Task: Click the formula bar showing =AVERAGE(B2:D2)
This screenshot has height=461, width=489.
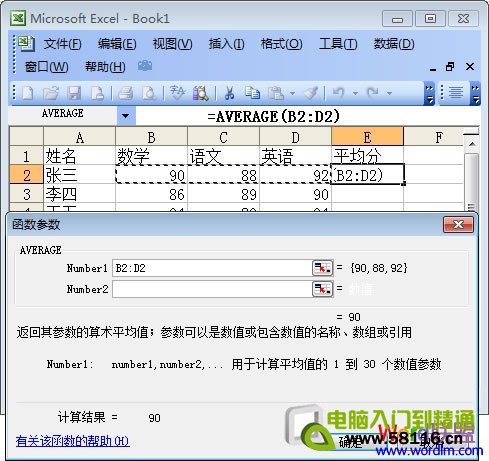Action: coord(308,116)
